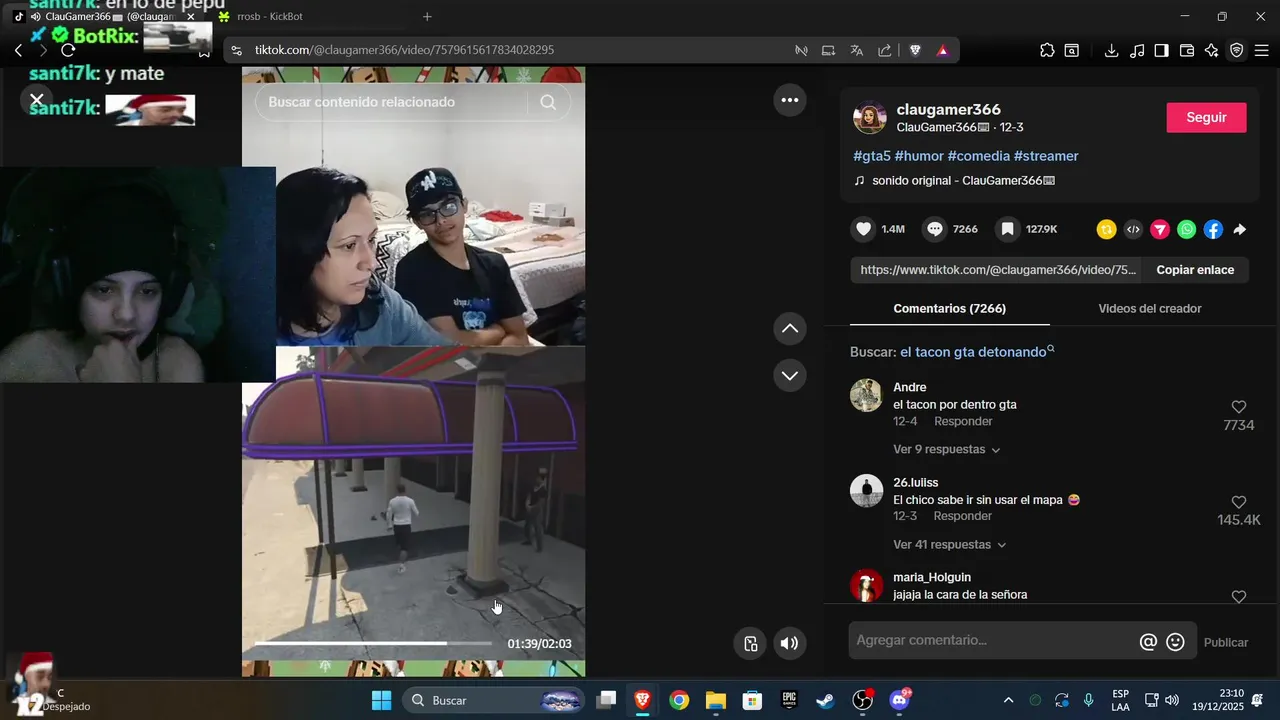1280x720 pixels.
Task: Open browser downloads
Action: 1111,50
